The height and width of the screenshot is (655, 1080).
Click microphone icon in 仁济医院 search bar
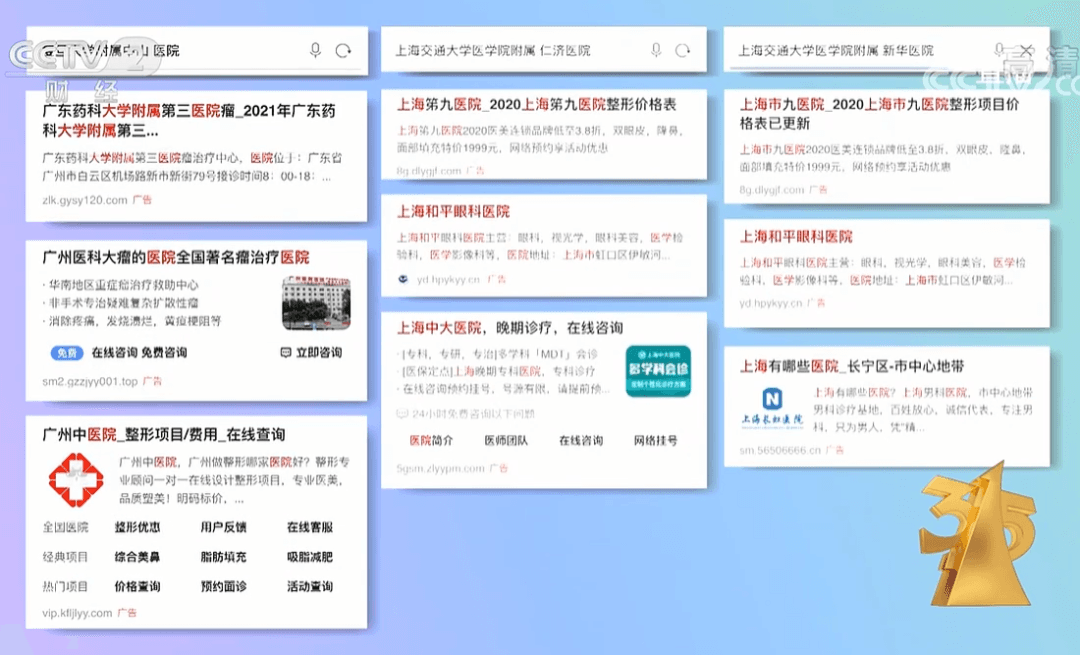pos(656,50)
